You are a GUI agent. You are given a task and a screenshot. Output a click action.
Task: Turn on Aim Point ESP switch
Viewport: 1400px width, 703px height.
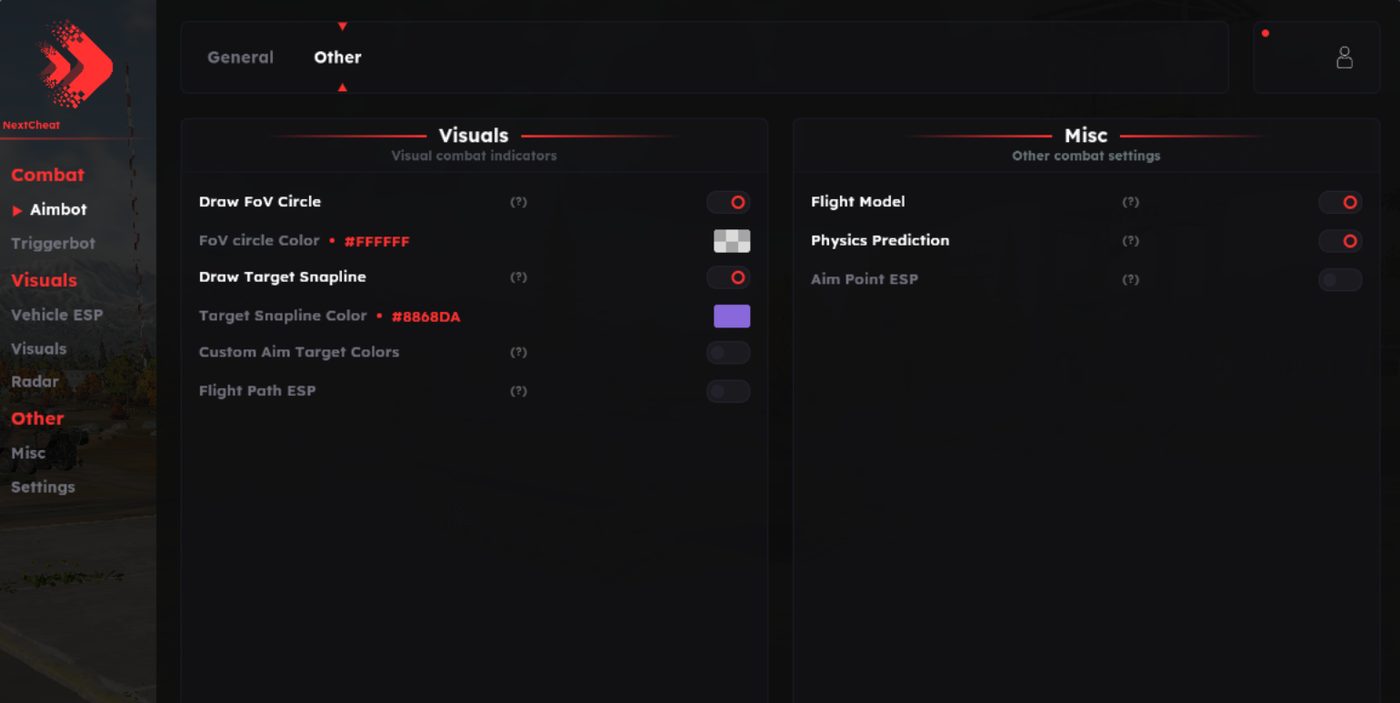click(x=1340, y=280)
